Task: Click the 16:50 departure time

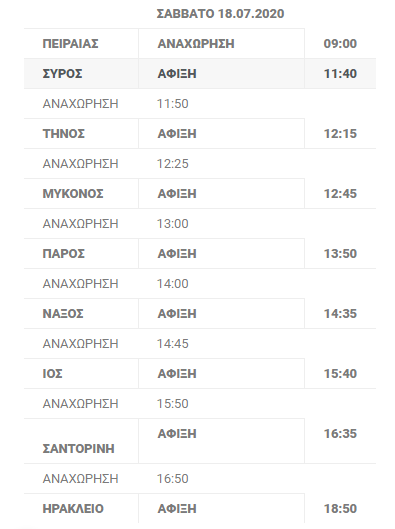Action: pos(172,479)
